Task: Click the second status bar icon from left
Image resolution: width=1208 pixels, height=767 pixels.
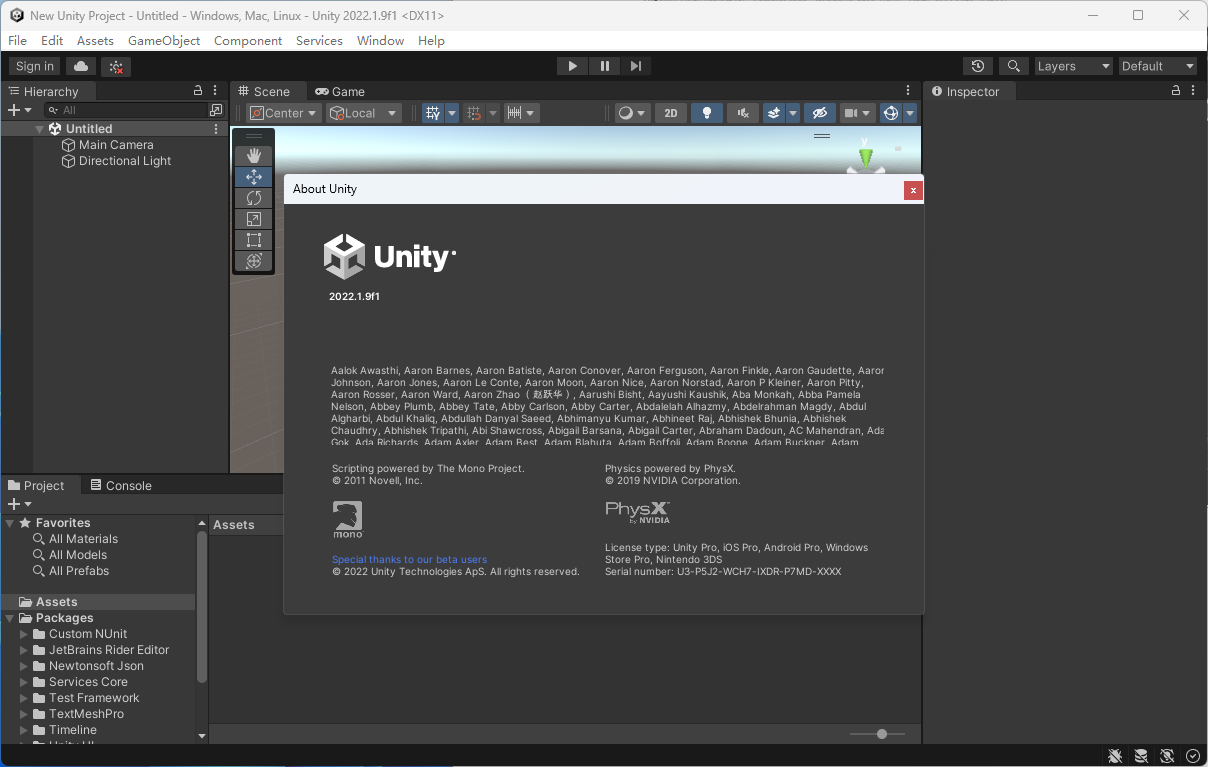Action: (1141, 756)
